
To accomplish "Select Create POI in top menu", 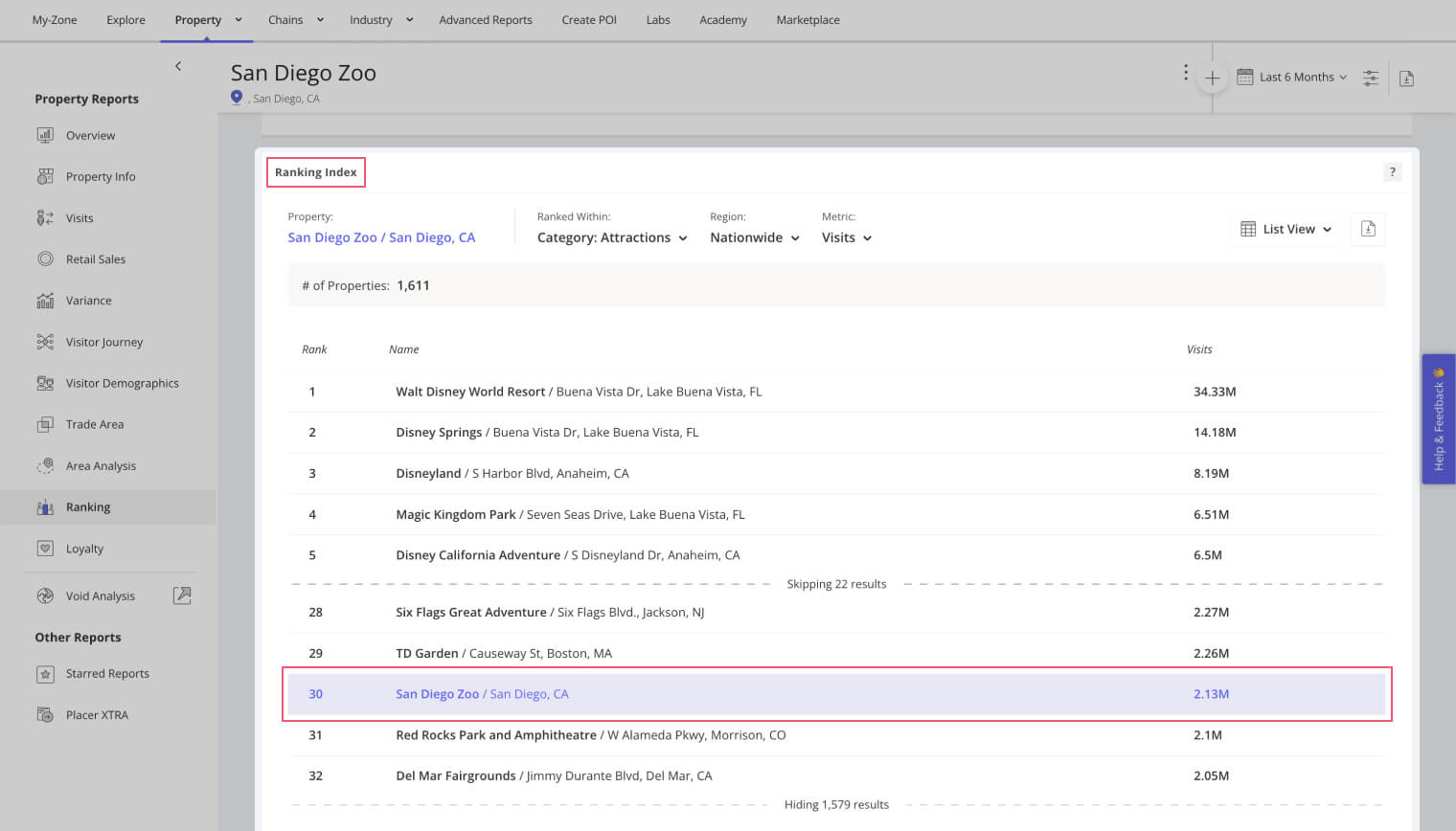I will [589, 20].
